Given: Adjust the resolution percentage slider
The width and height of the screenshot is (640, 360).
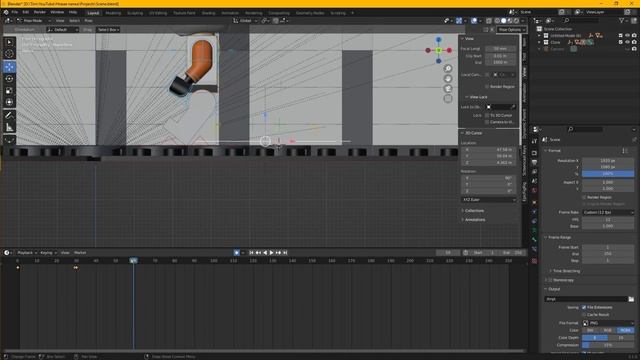Looking at the screenshot, I should pyautogui.click(x=608, y=174).
